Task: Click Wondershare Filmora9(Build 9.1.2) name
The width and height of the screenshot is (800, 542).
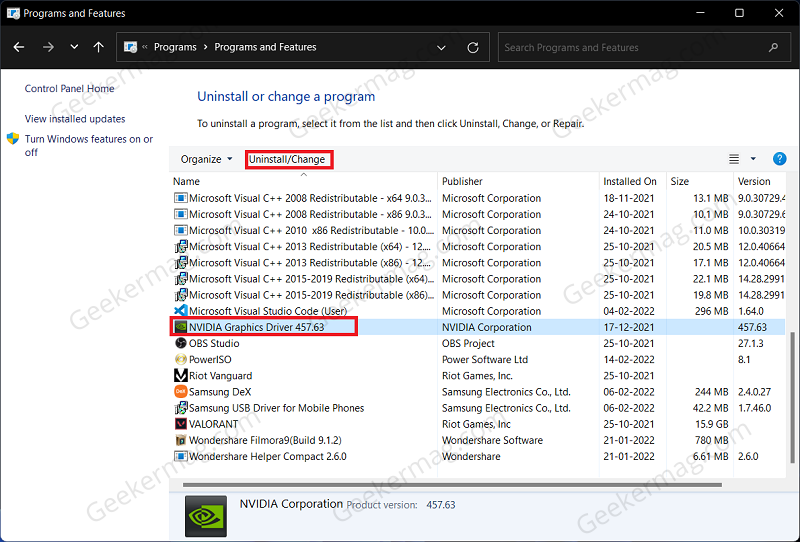Action: tap(265, 440)
